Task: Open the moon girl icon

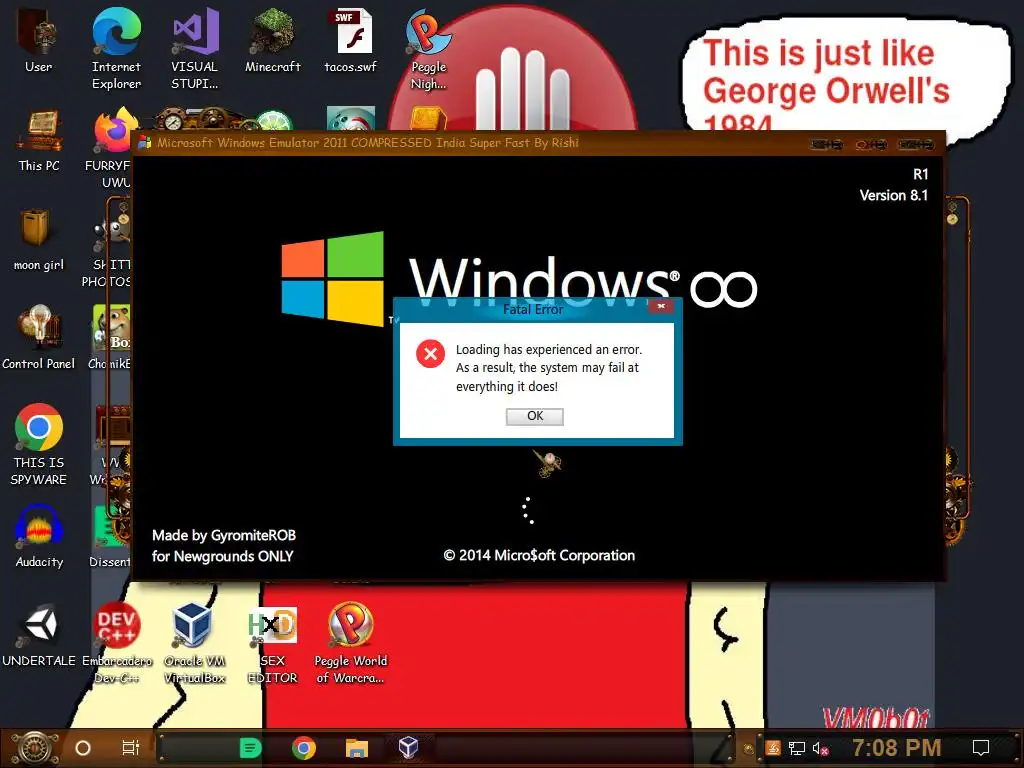Action: [38, 240]
